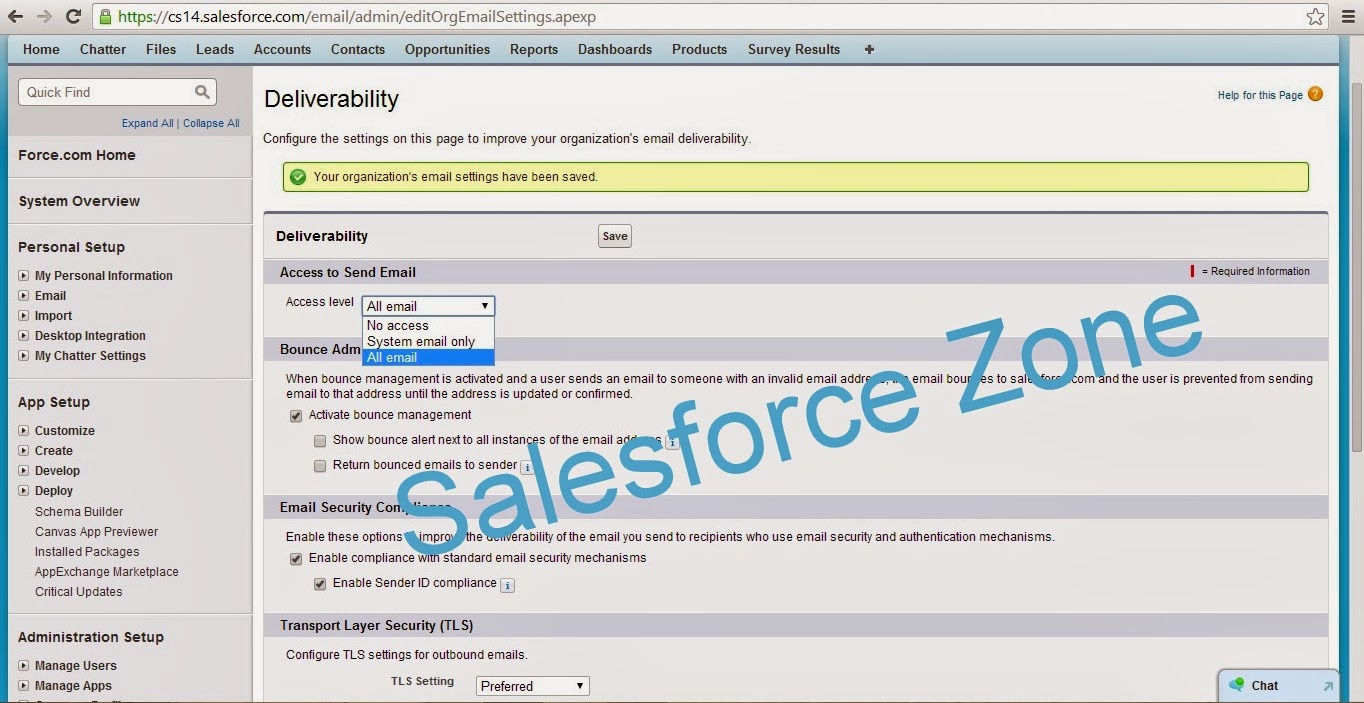Open Help for this Page link
Image resolution: width=1364 pixels, height=703 pixels.
coord(1260,95)
